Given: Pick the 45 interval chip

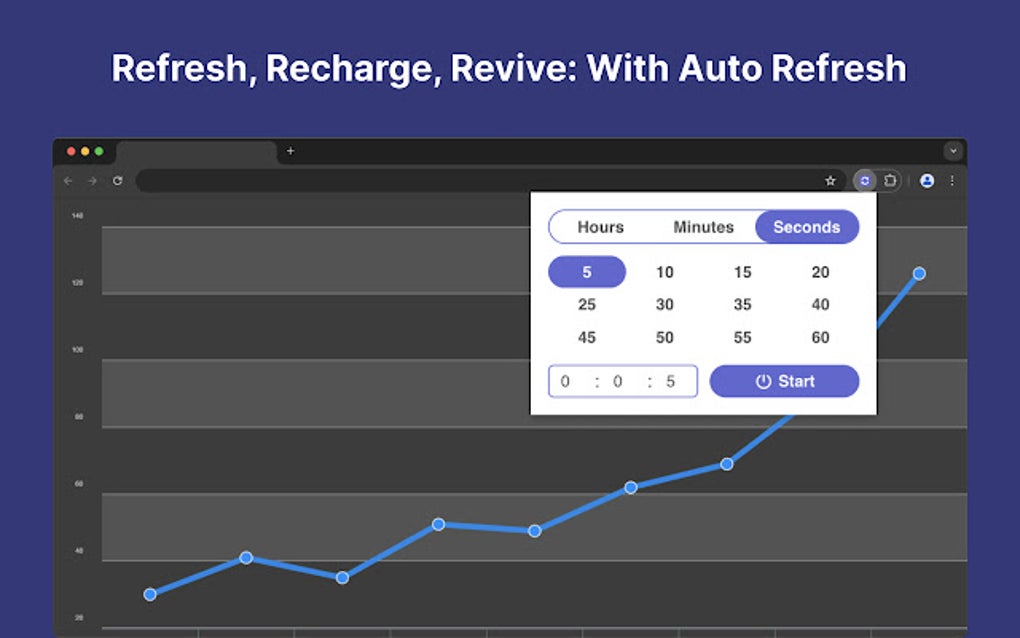Looking at the screenshot, I should tap(586, 338).
